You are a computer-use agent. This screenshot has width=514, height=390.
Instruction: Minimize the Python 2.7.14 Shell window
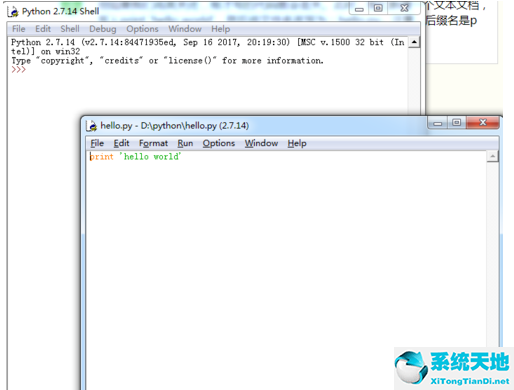coord(359,9)
